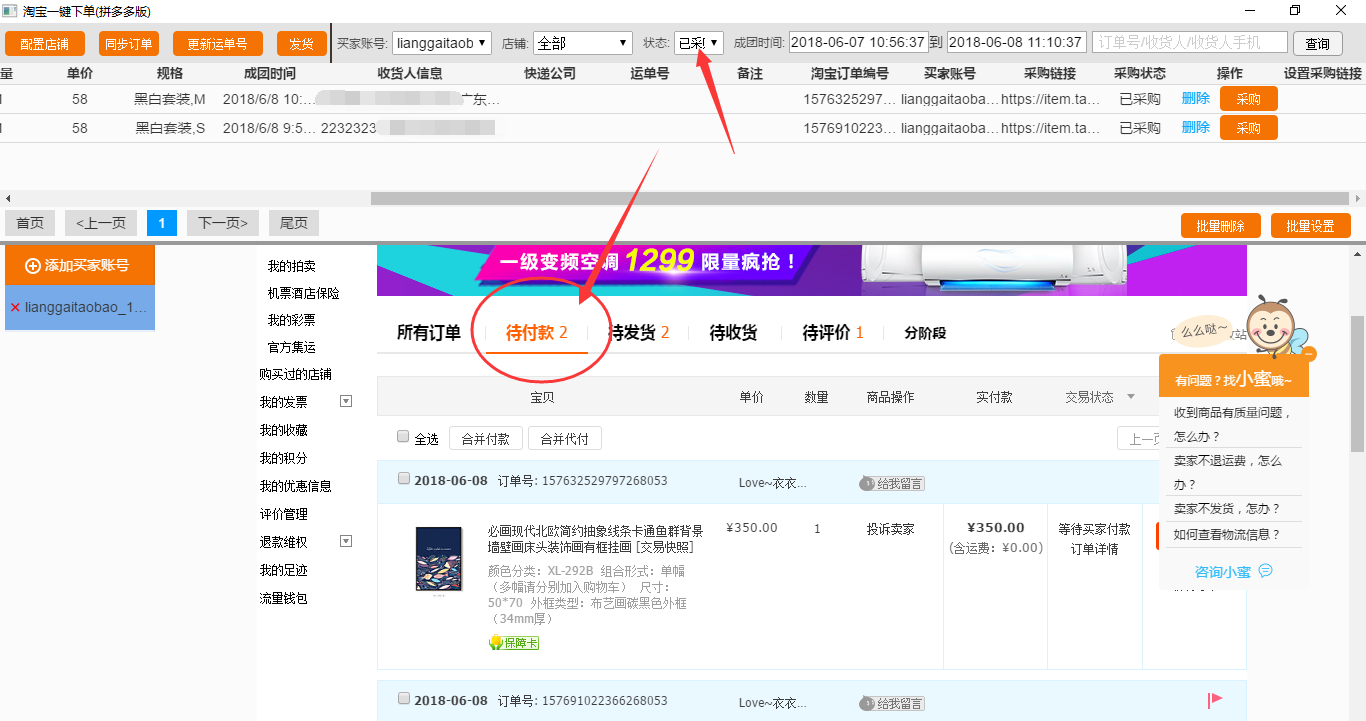1366x721 pixels.
Task: Click the scrollbar right arrow
Action: pos(1359,198)
